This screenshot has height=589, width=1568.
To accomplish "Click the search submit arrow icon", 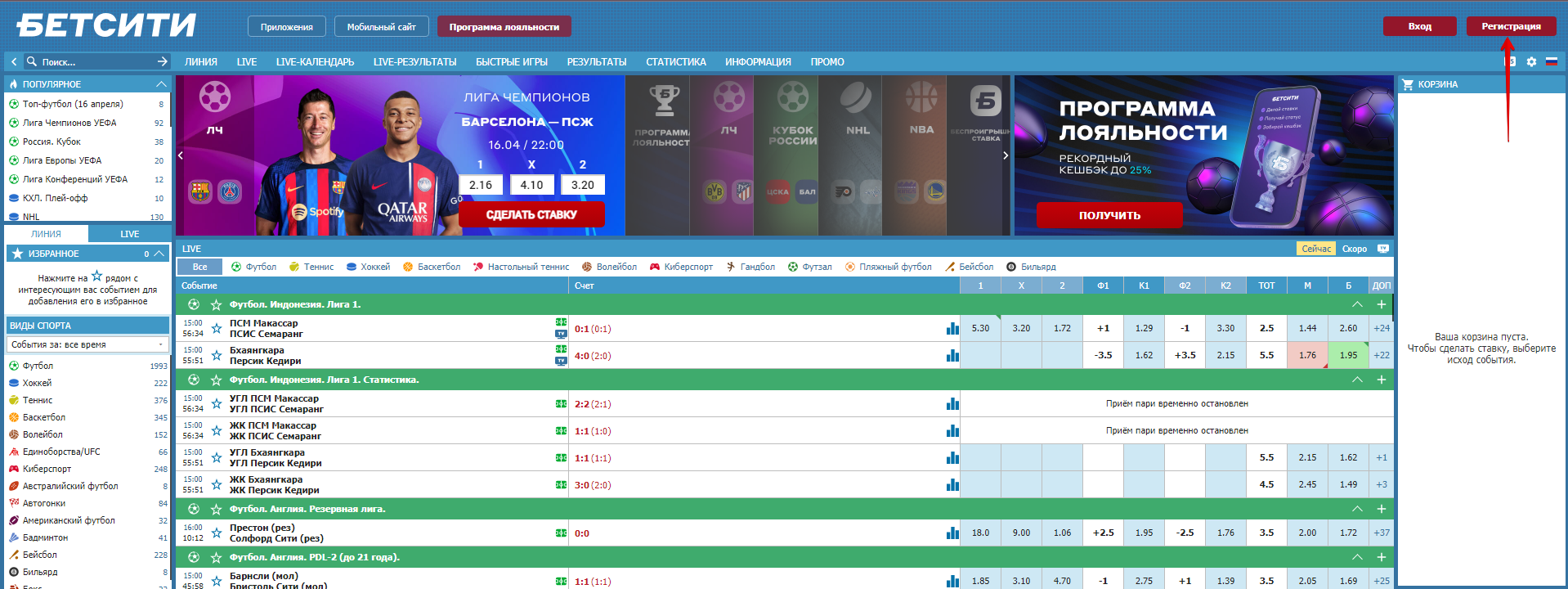I will 162,62.
